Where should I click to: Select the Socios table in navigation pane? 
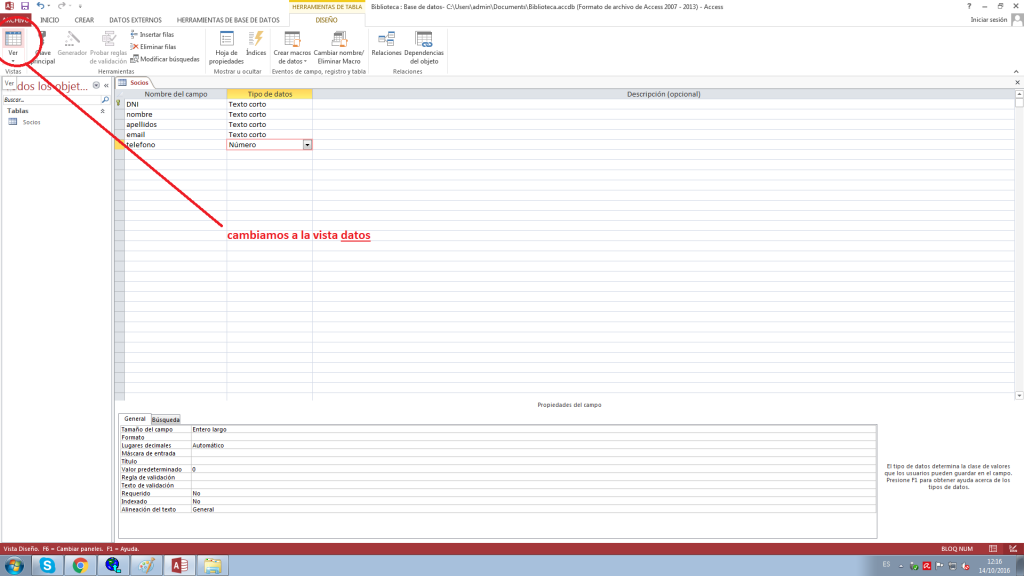point(32,122)
